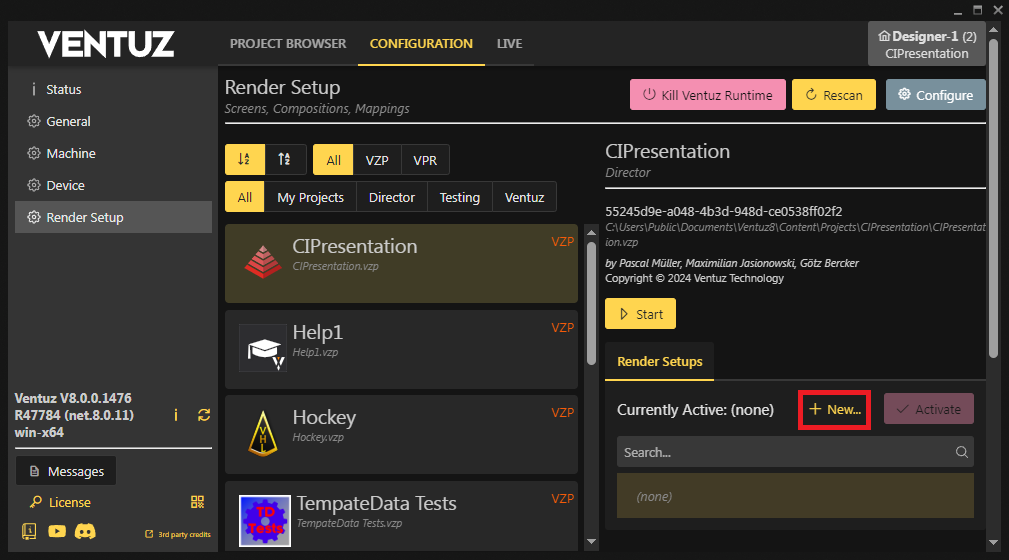Open the Designer-1 machine selector
The image size is (1009, 560).
point(926,44)
